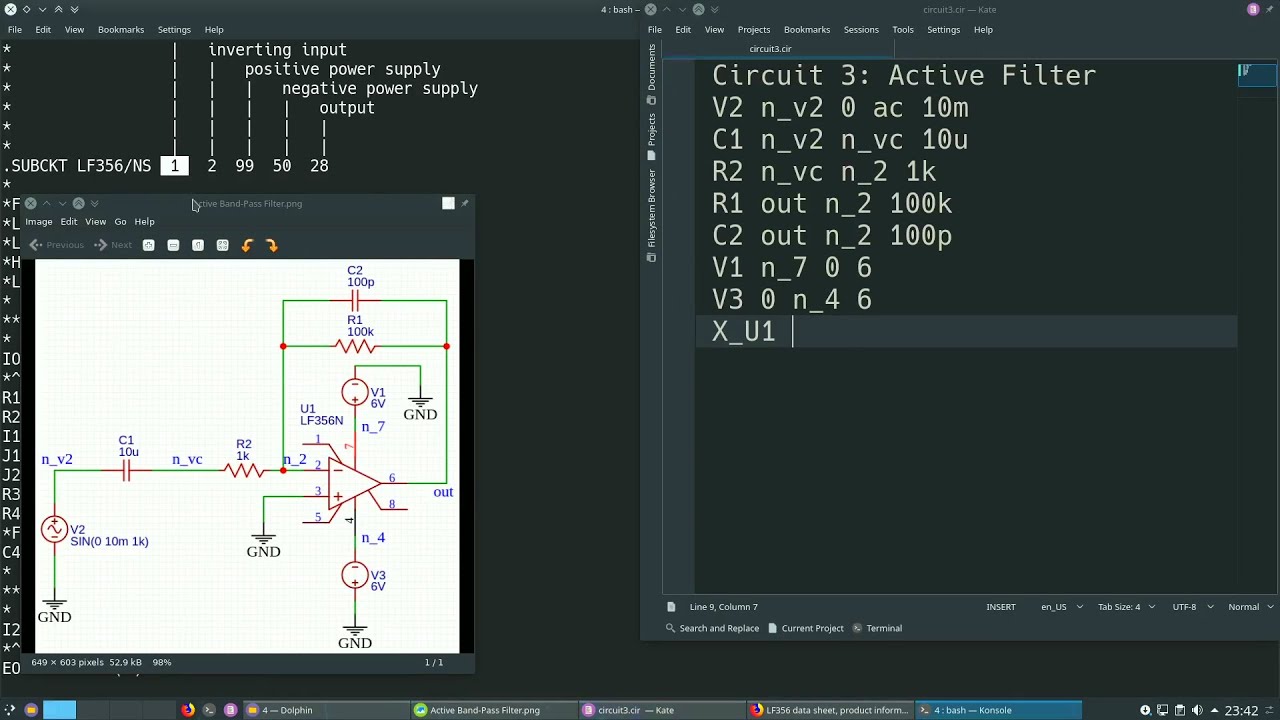Open Edit menu in image viewer
Screen dimensions: 1280x720
(69, 222)
